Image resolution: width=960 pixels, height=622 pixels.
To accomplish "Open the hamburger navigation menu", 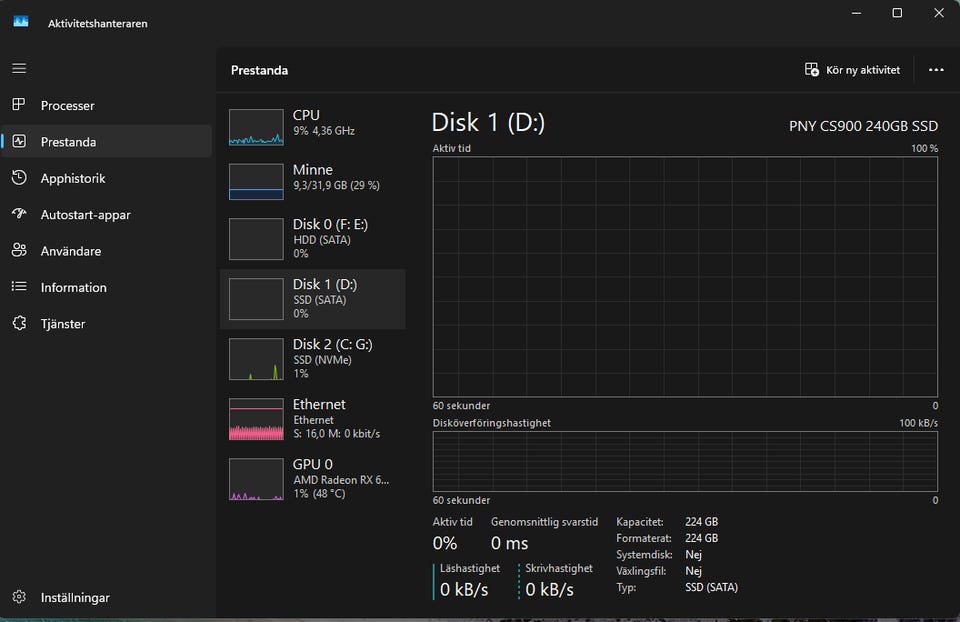I will pos(19,69).
